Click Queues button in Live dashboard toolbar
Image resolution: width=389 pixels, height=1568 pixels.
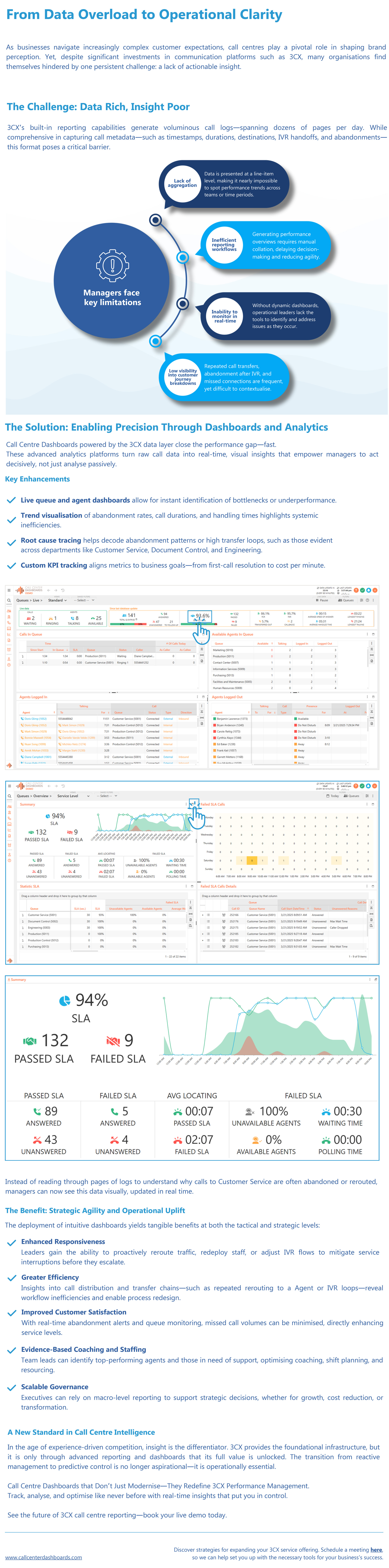346,600
